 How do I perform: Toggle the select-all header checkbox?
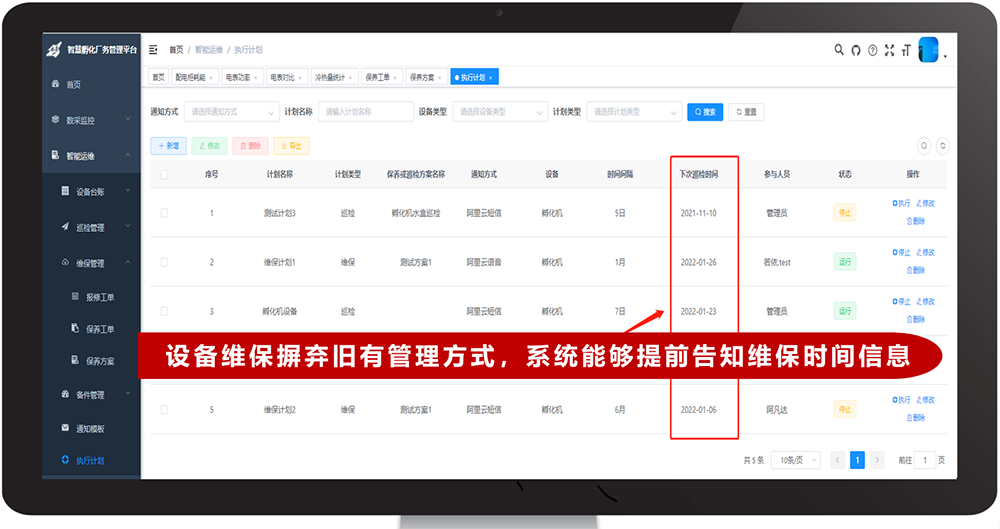[165, 174]
